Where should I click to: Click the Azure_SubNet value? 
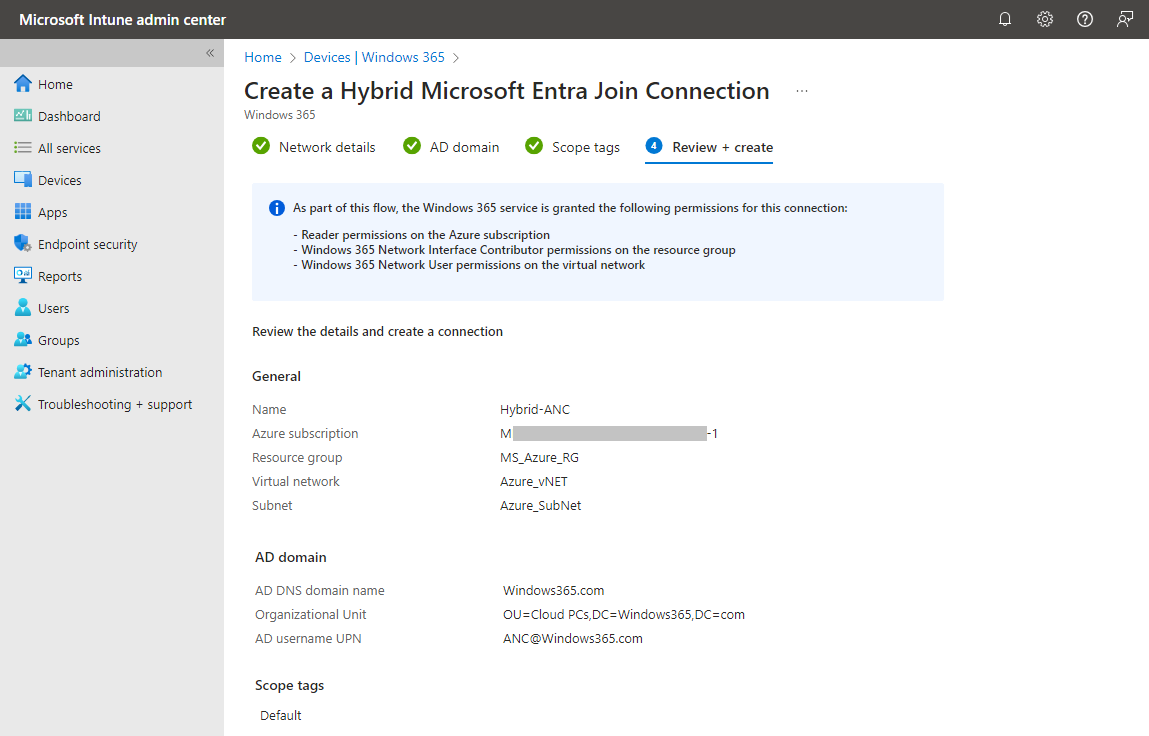541,506
